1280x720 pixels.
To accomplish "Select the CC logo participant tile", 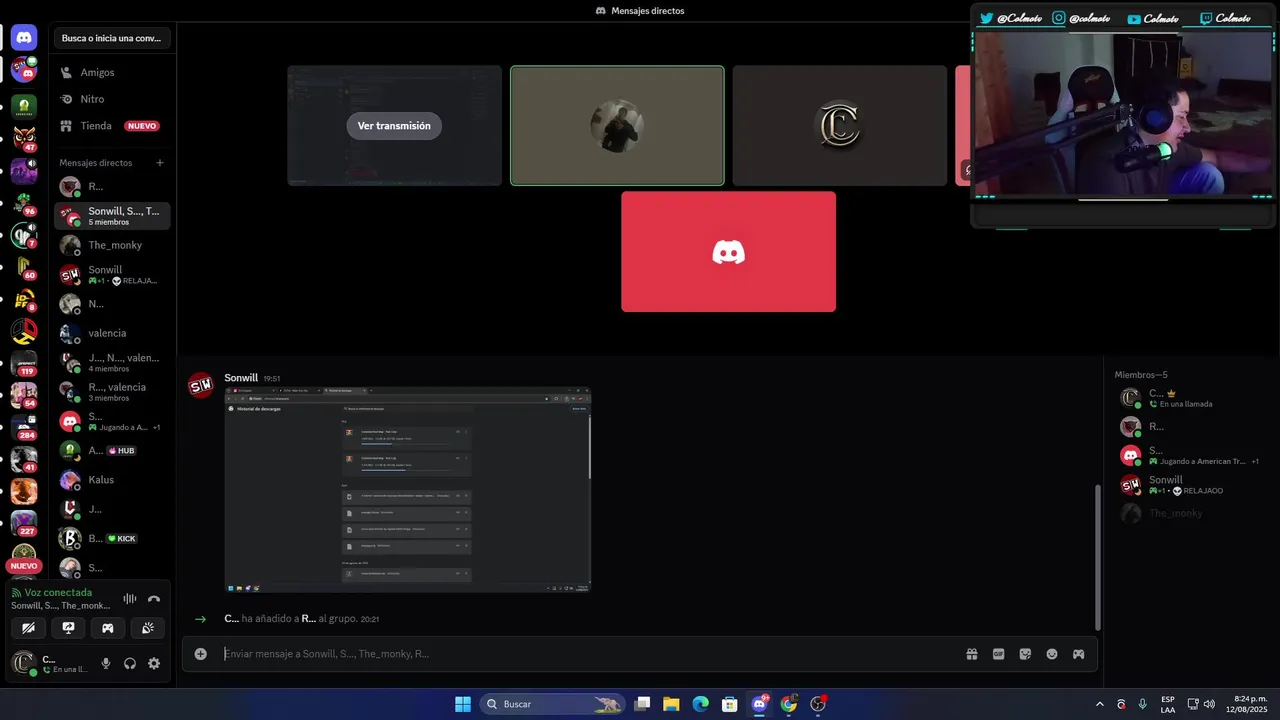I will click(839, 126).
